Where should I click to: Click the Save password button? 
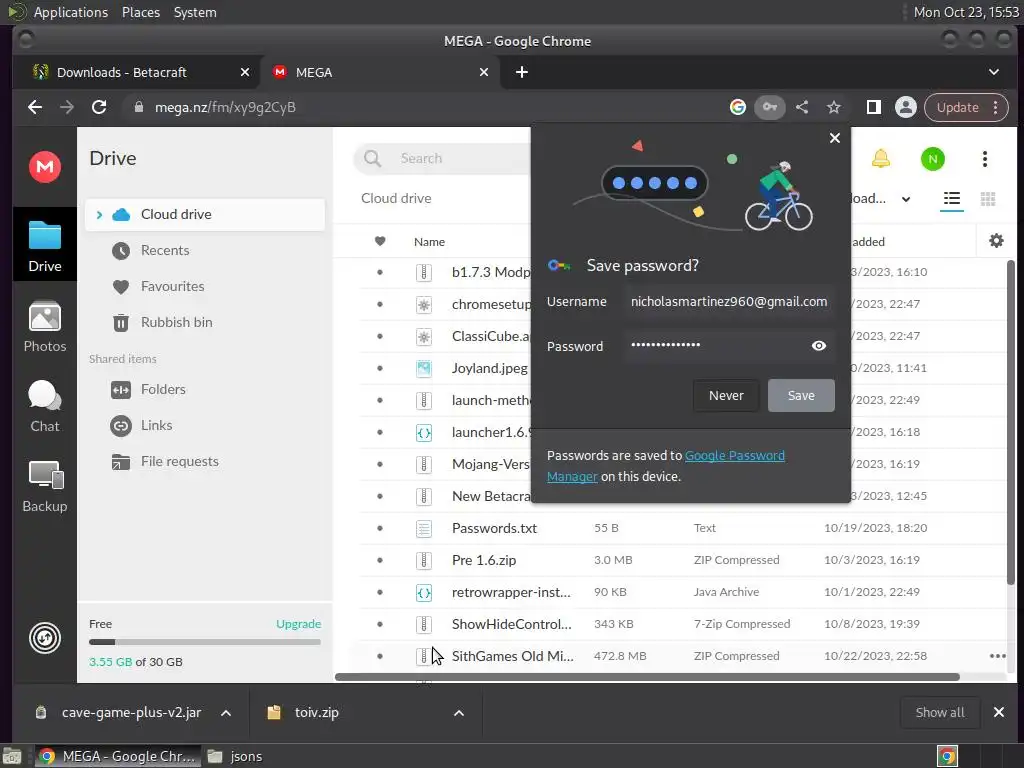(801, 395)
